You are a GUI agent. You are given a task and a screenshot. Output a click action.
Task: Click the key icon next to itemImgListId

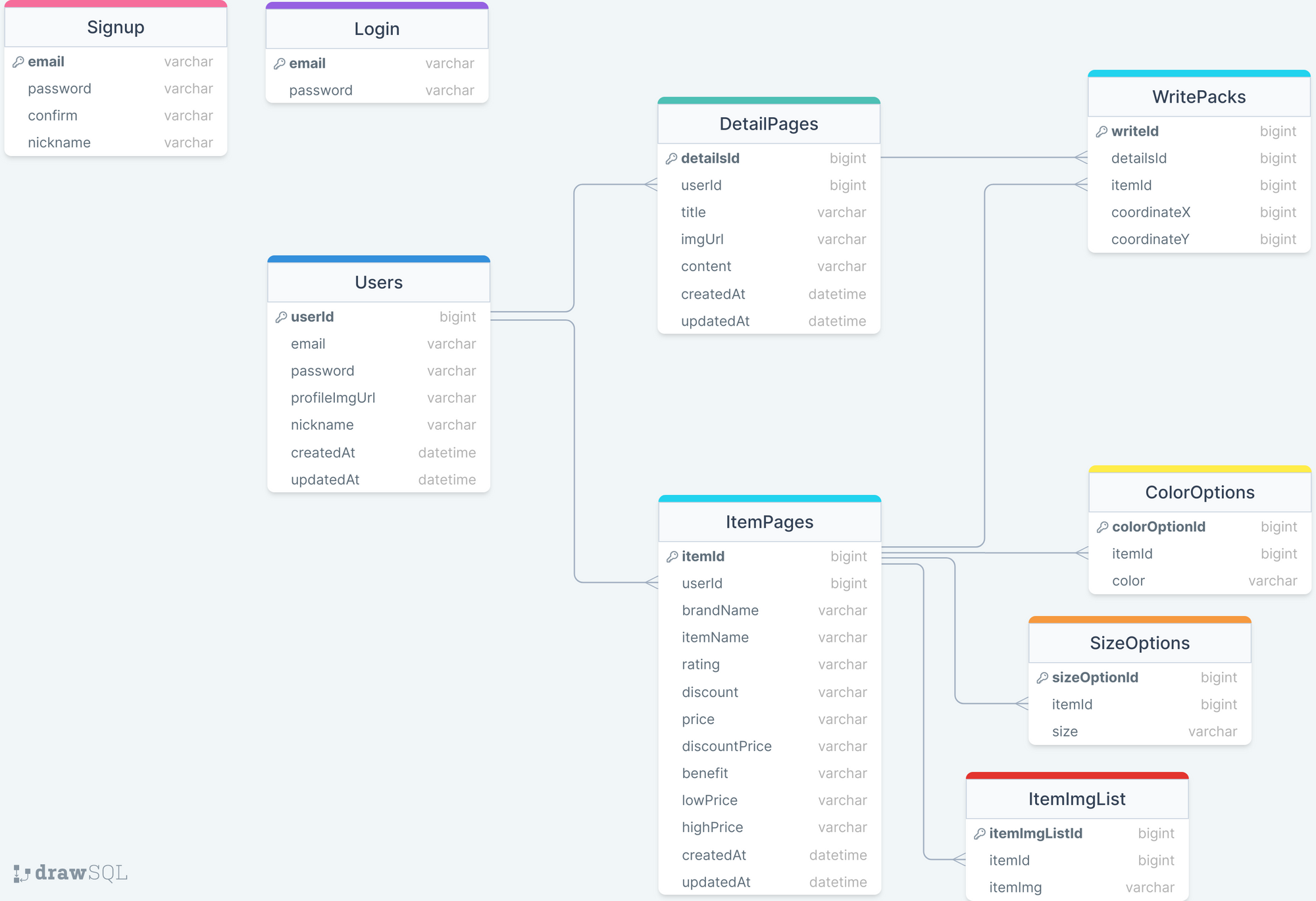(980, 834)
